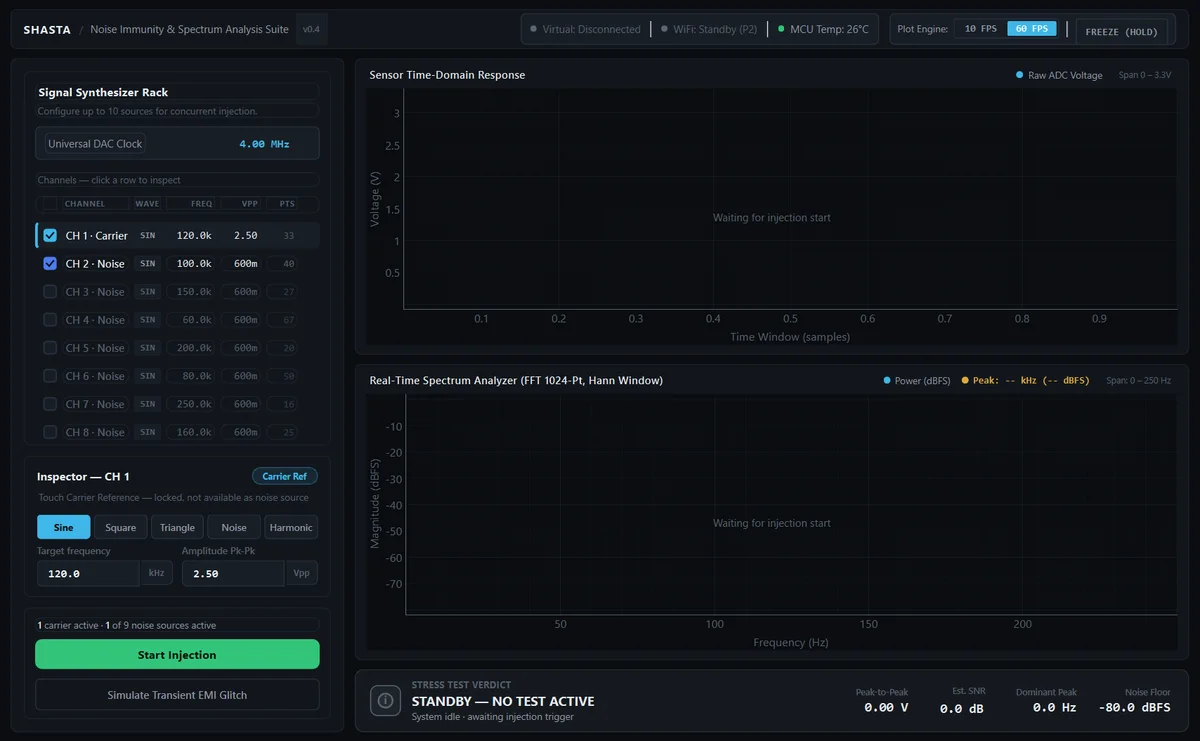
Task: Click the Power (dBFS) legend entry
Action: 916,380
